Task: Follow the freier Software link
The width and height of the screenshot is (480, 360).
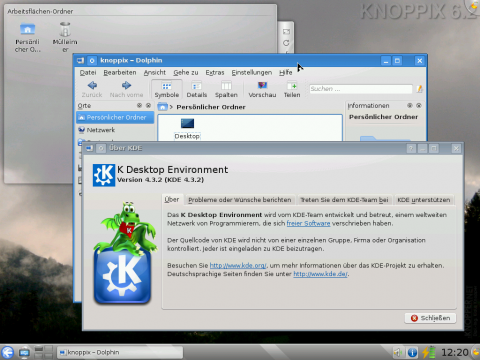Action: (308, 223)
